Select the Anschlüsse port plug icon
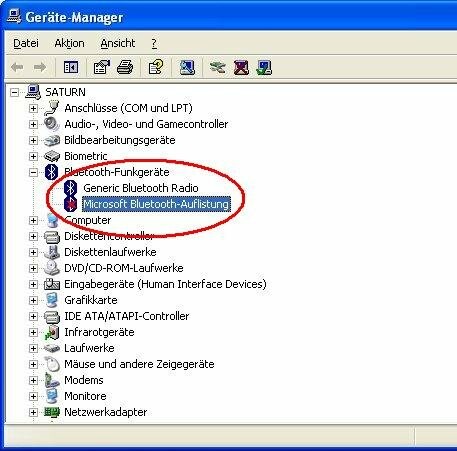457x451 pixels. [52, 108]
